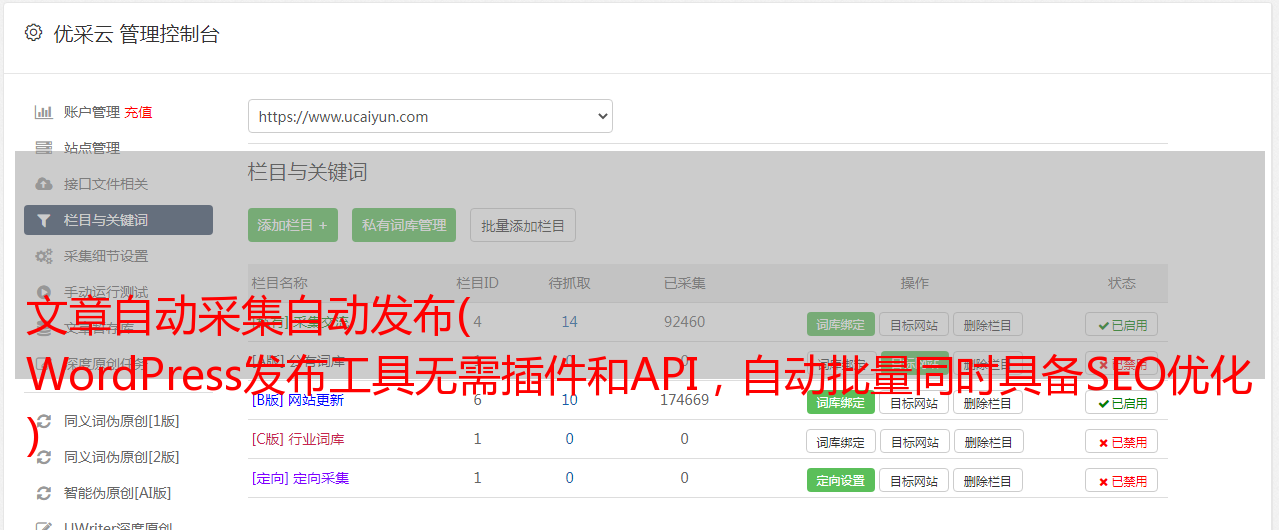Click the settings gear icon beside 优采云 title
Viewport: 1279px width, 530px height.
pos(33,33)
